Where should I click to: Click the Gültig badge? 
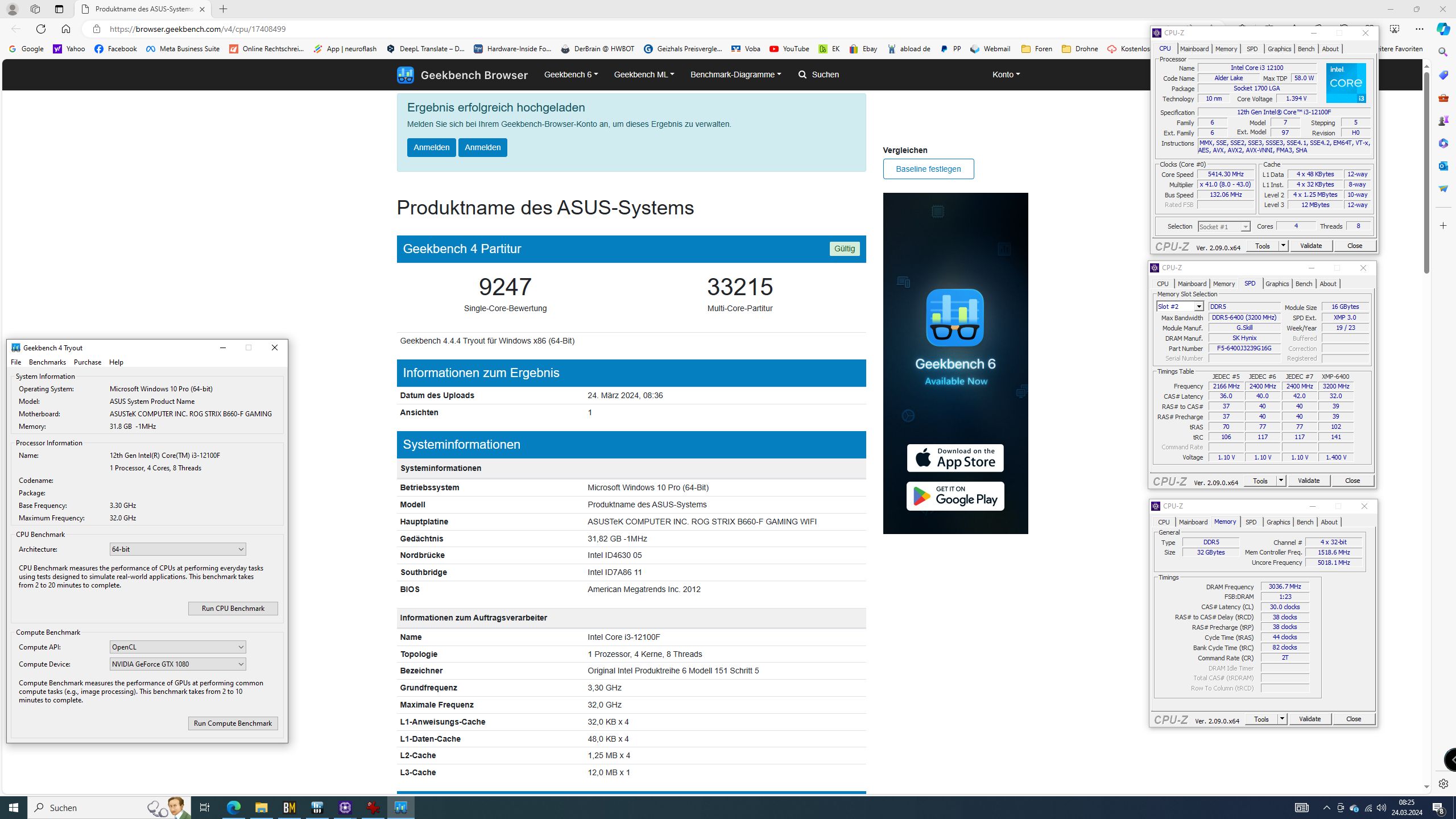[844, 249]
